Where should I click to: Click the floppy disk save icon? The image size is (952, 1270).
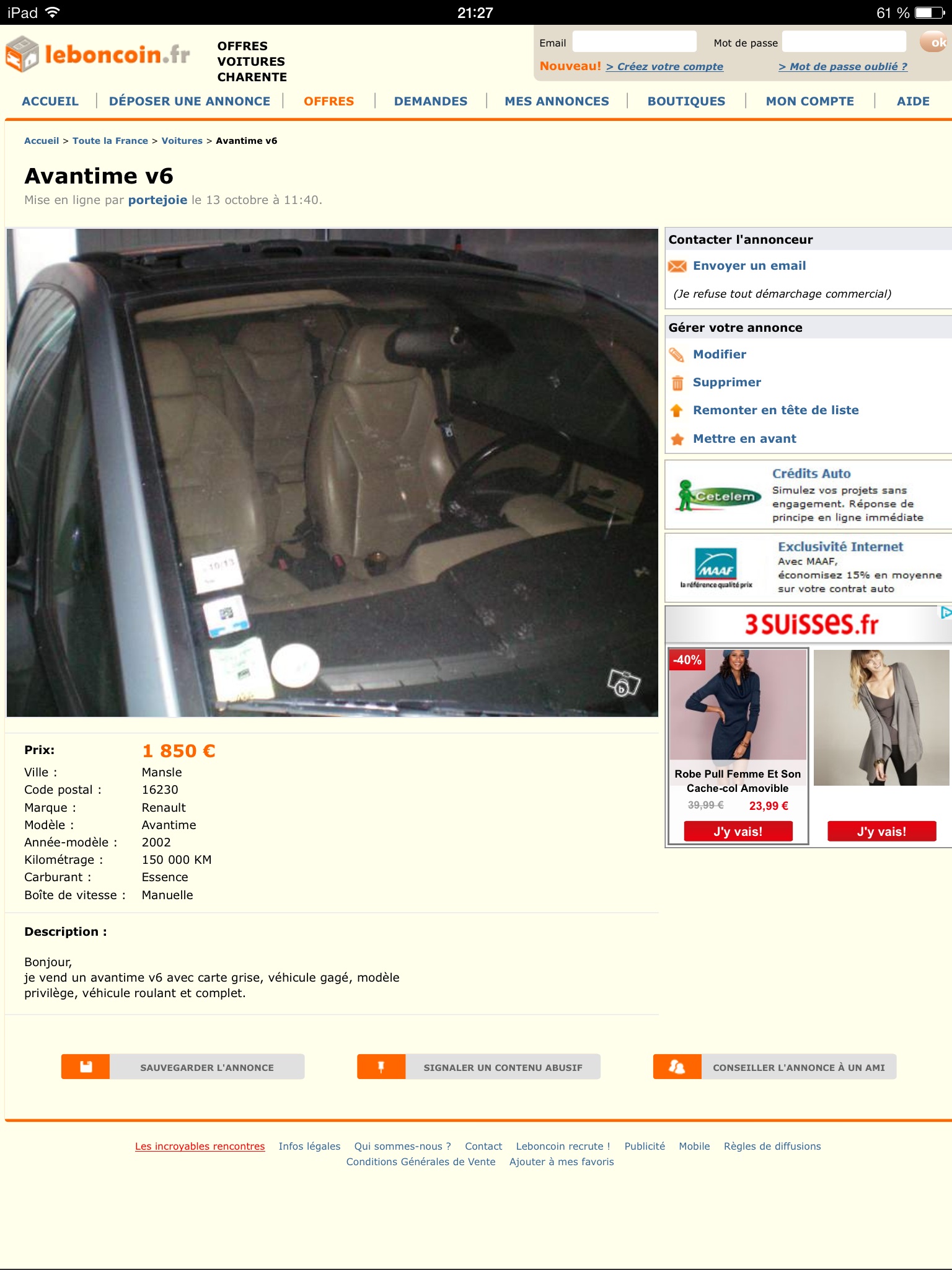86,1067
